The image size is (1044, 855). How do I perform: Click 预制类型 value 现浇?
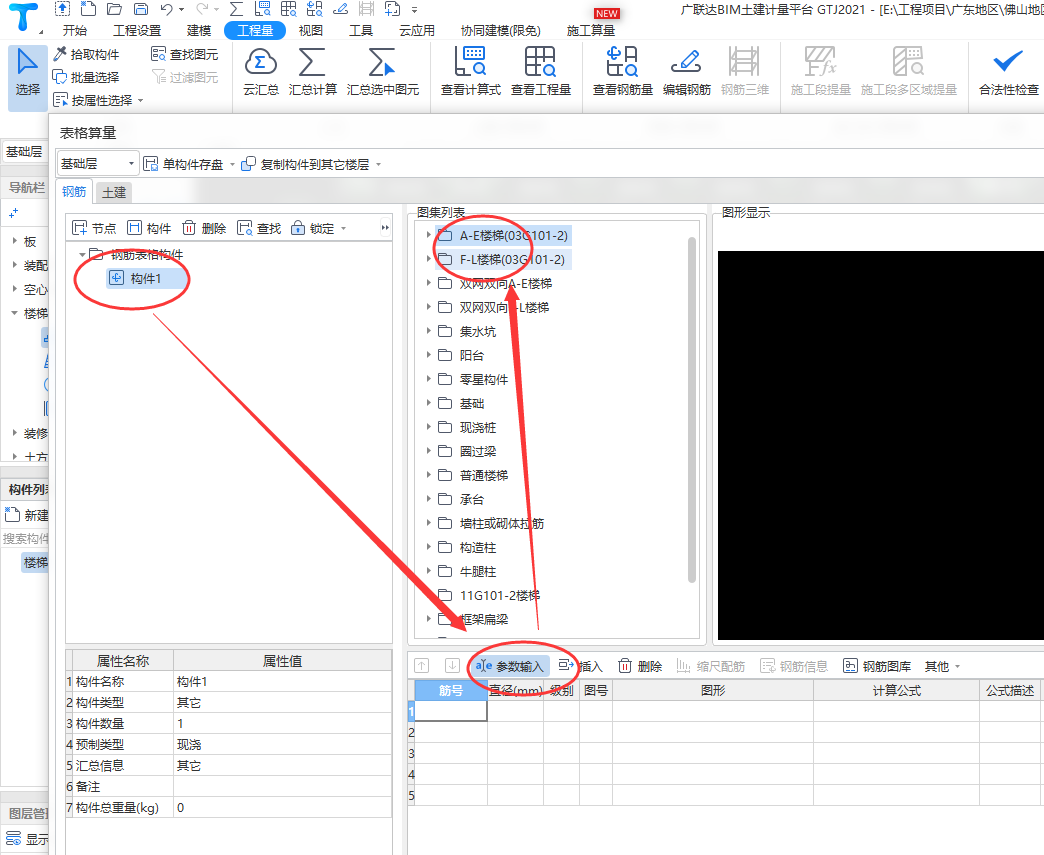pyautogui.click(x=282, y=744)
